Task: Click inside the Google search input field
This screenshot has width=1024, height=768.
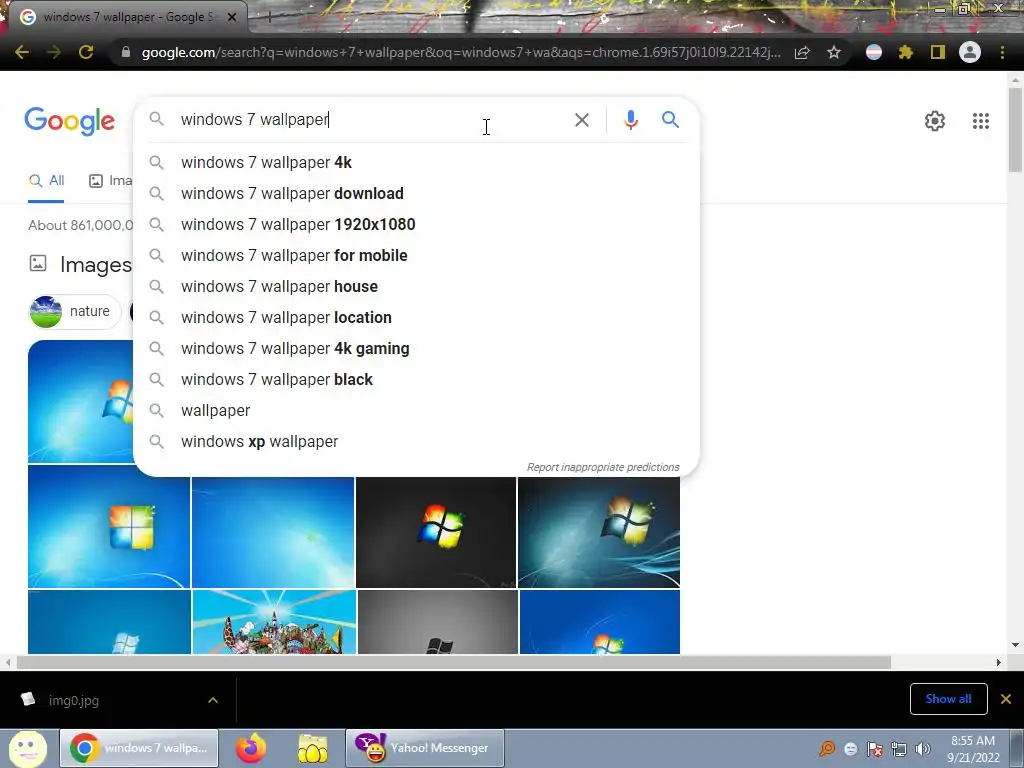Action: [372, 120]
